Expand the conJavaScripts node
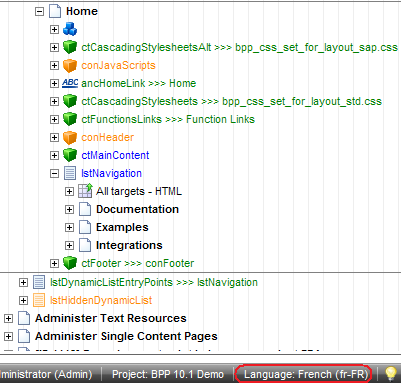Image resolution: width=401 pixels, height=383 pixels. coord(54,65)
